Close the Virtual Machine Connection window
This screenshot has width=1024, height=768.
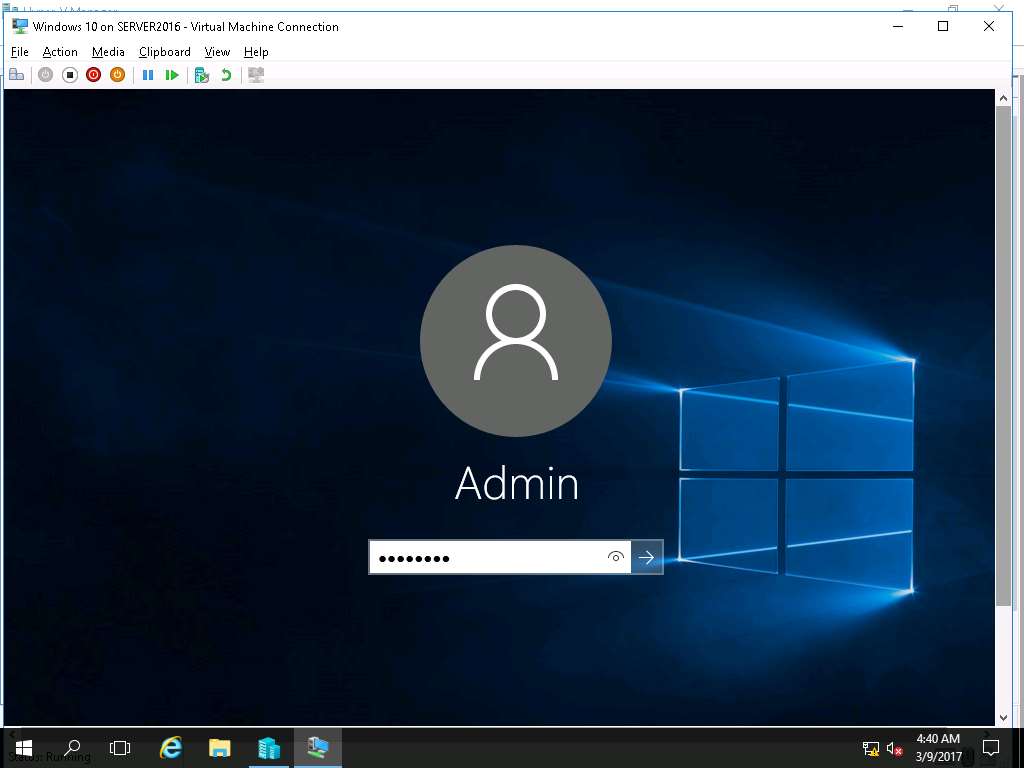click(989, 26)
